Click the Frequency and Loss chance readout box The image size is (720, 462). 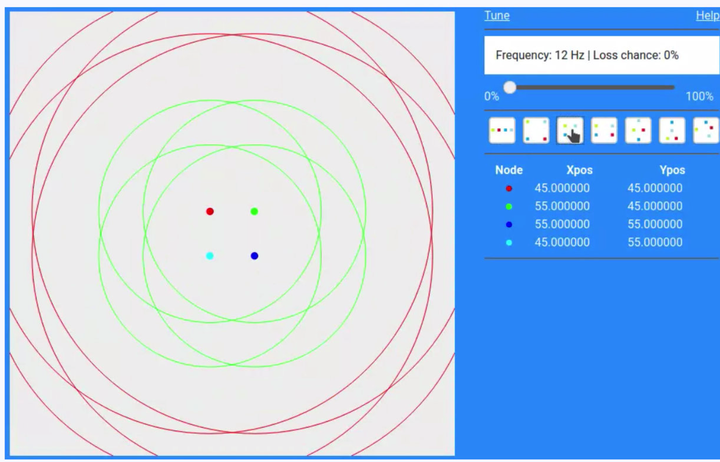click(602, 56)
